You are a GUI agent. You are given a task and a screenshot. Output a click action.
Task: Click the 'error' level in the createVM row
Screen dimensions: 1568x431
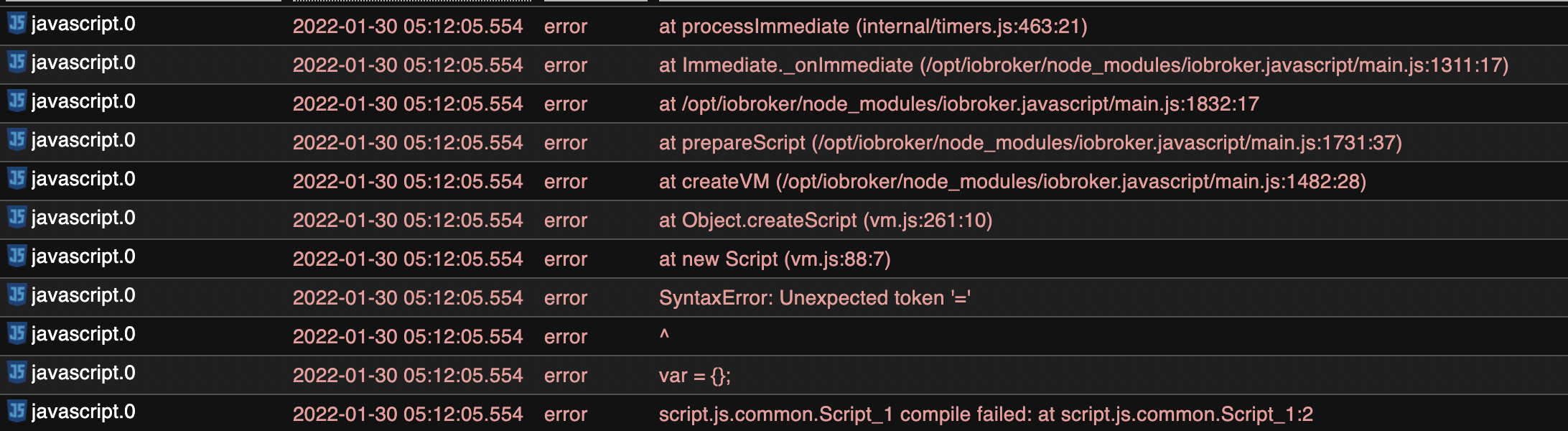click(x=566, y=182)
